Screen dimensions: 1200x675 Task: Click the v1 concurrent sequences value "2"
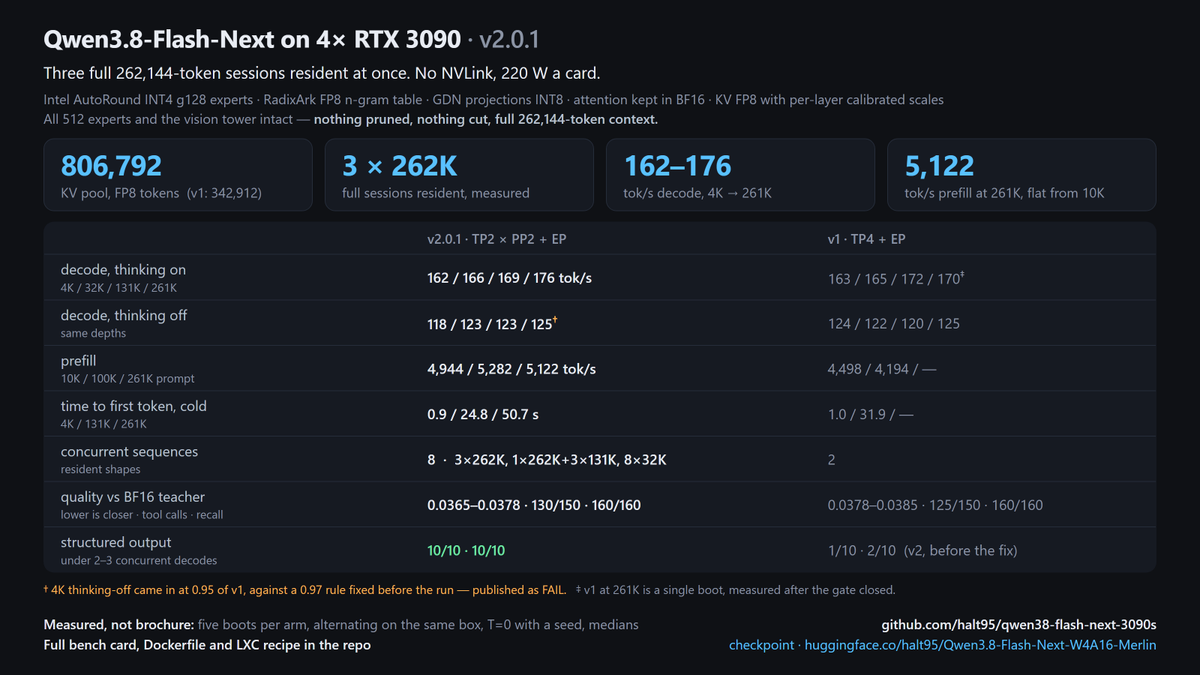point(832,460)
